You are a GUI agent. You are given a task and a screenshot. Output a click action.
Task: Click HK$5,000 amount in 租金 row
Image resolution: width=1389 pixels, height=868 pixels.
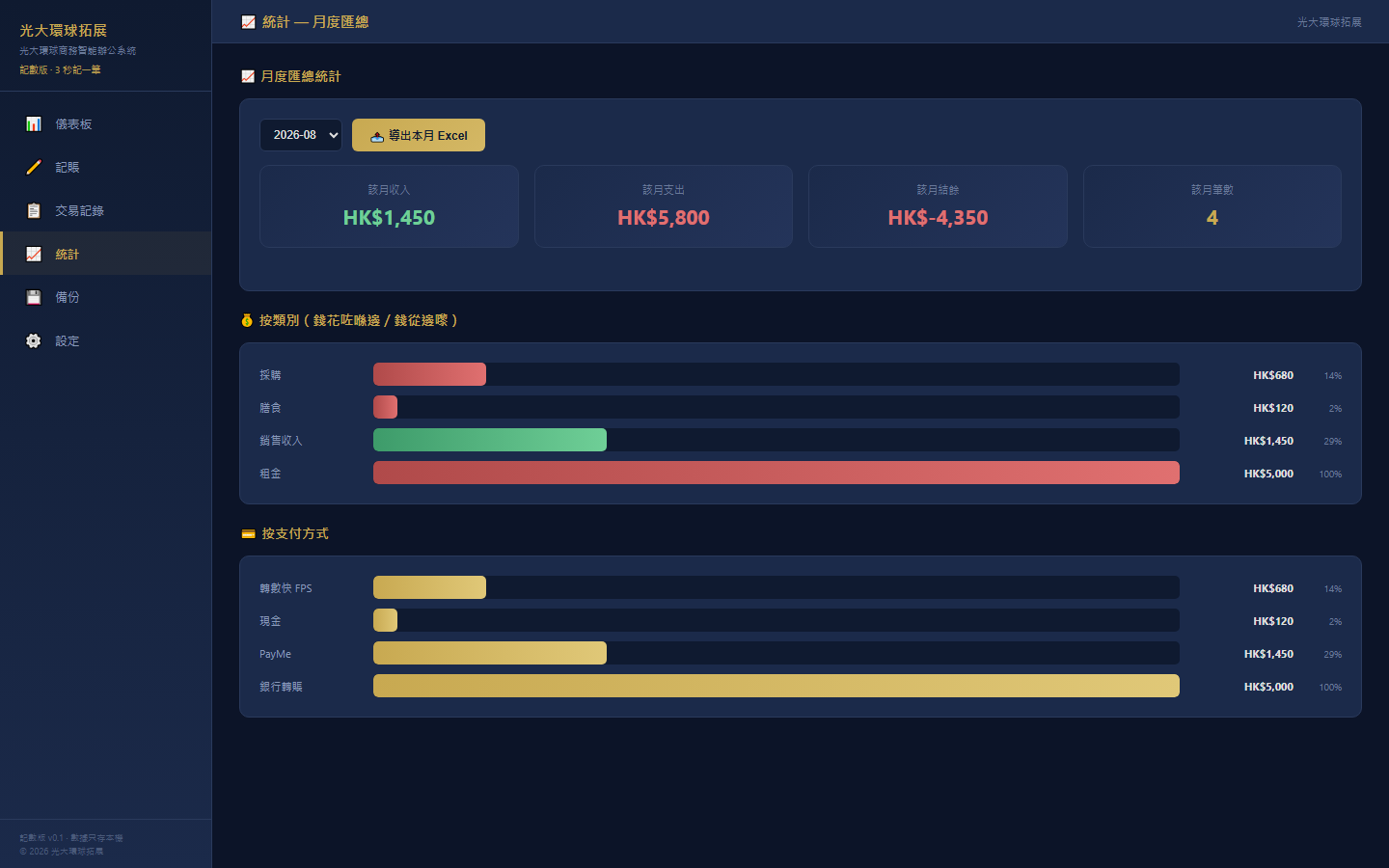pyautogui.click(x=1268, y=474)
